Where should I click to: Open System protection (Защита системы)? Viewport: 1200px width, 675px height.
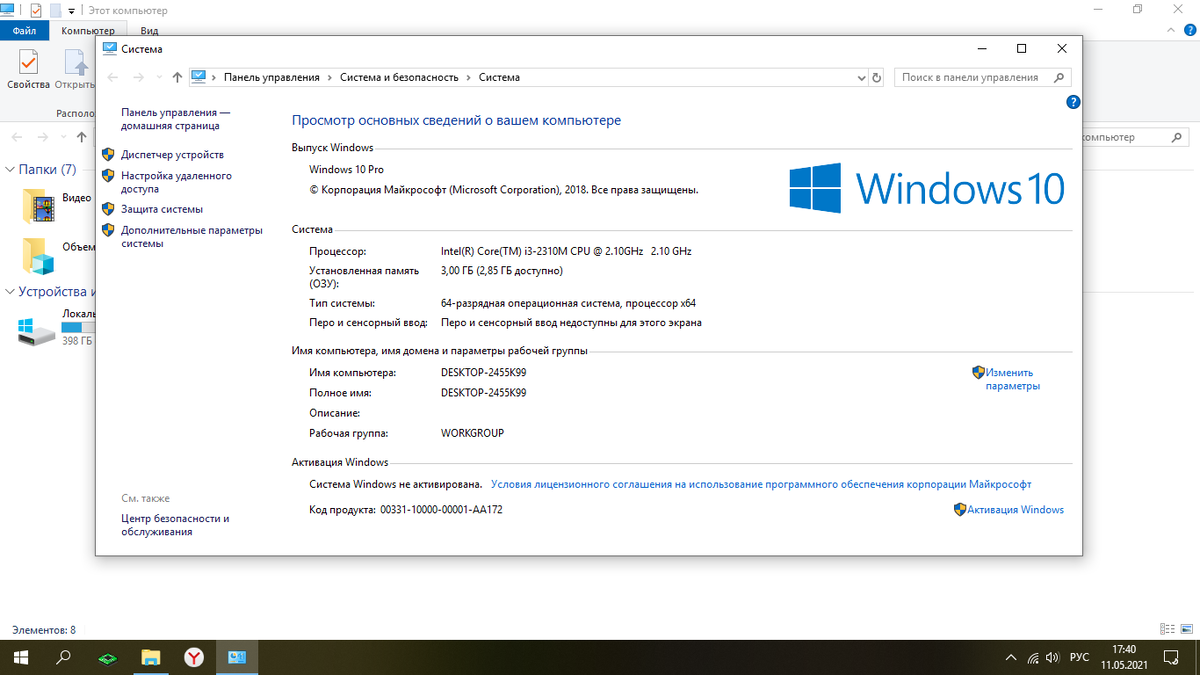pyautogui.click(x=162, y=209)
